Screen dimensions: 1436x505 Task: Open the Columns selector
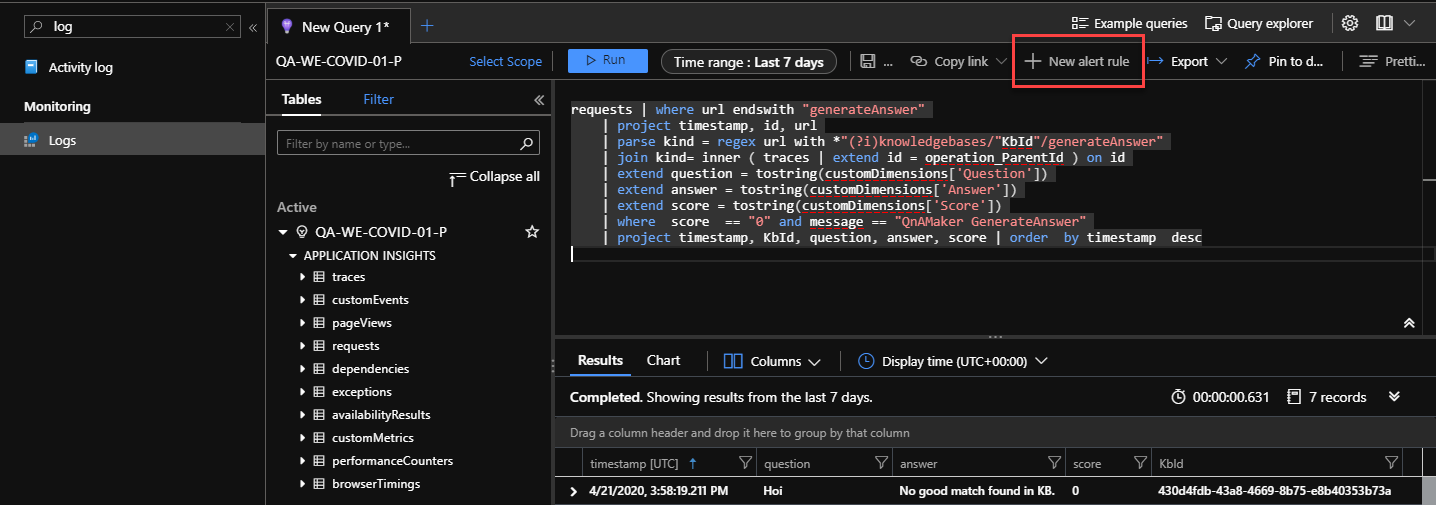771,361
